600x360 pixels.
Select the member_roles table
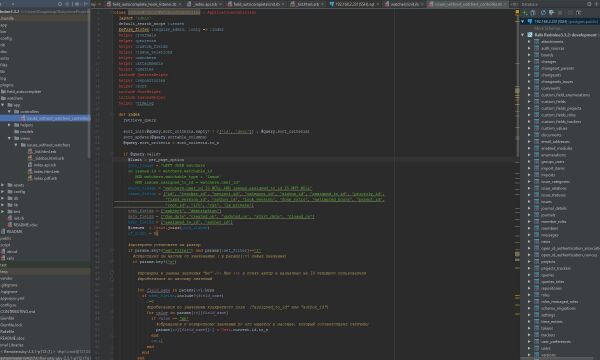point(553,222)
